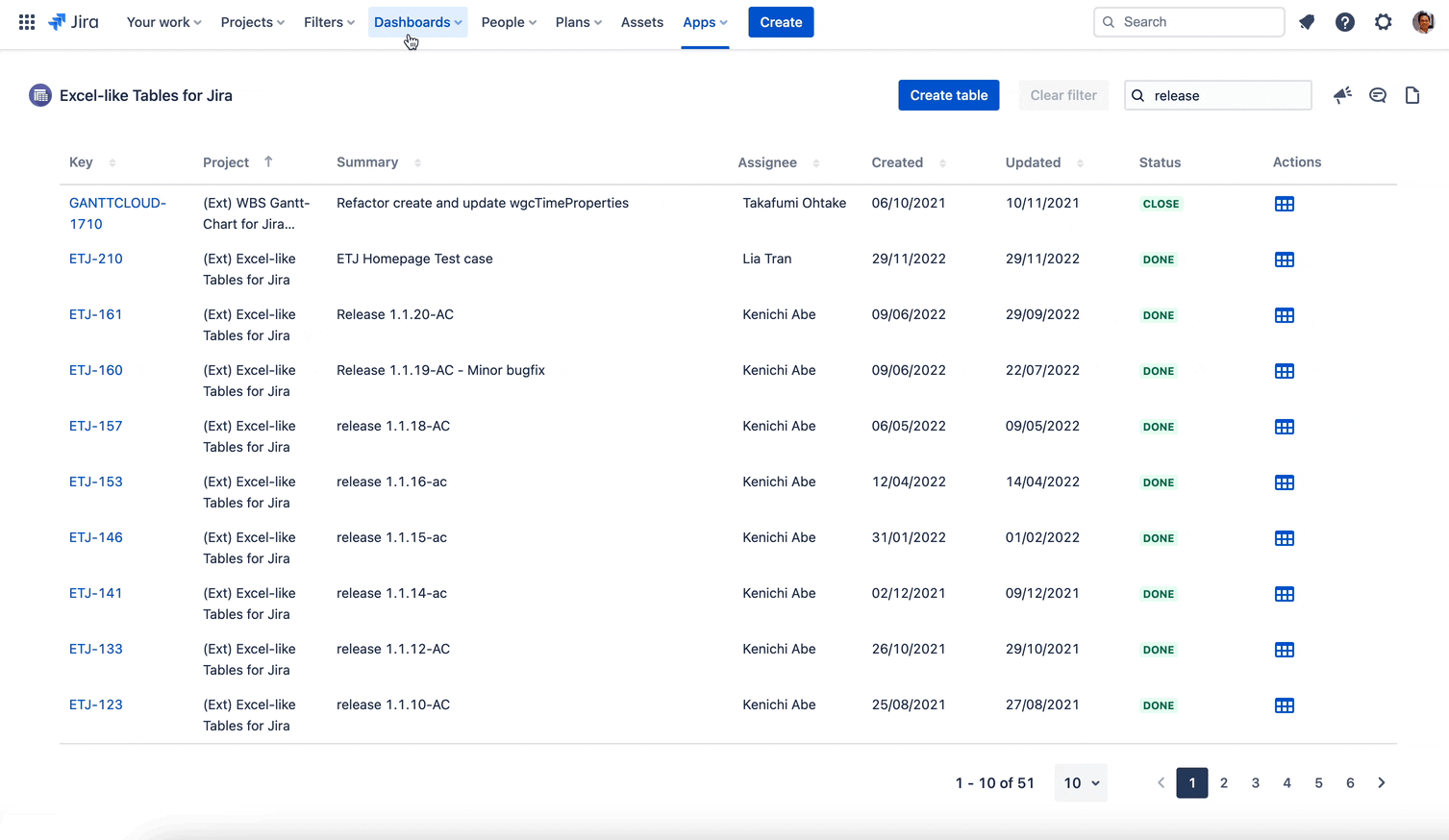Open the feedback speech-bubble icon
The height and width of the screenshot is (840, 1449).
click(1377, 95)
